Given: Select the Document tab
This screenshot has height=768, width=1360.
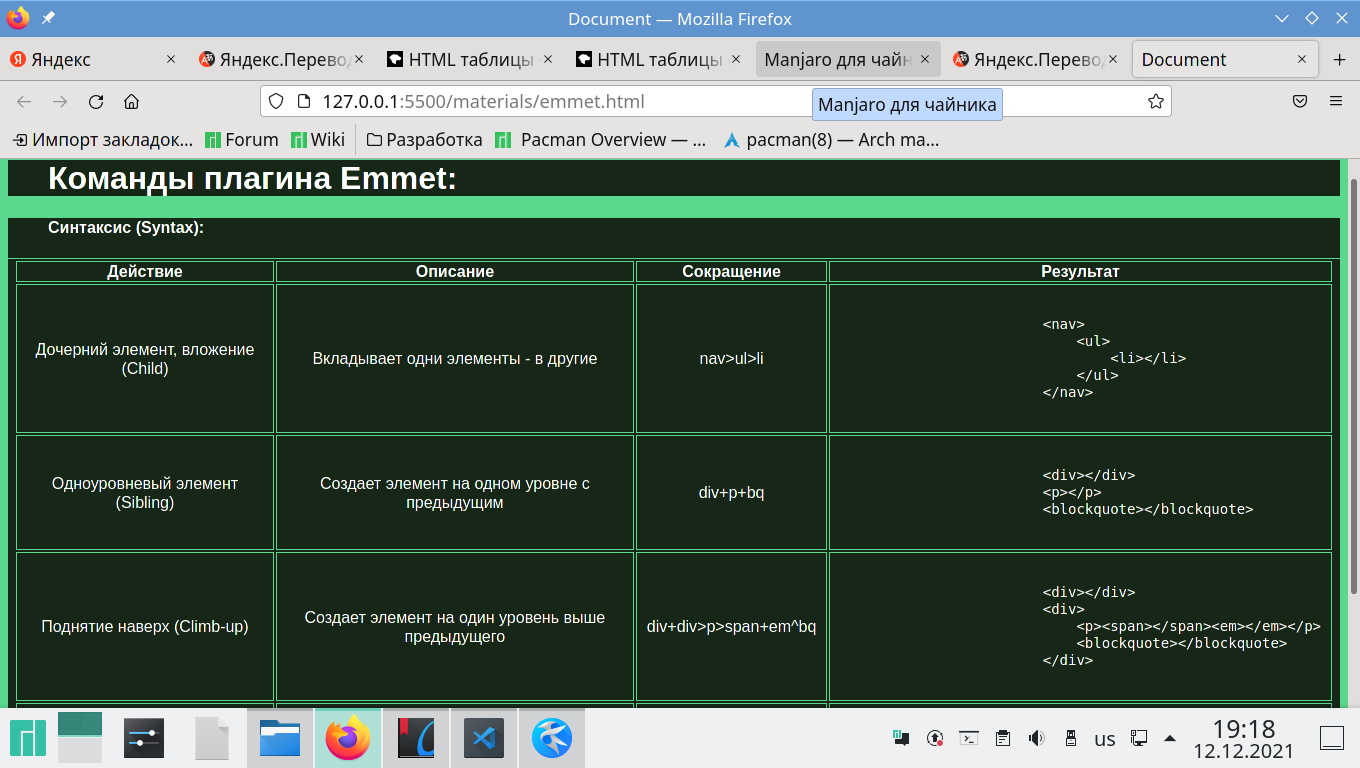Looking at the screenshot, I should tap(1225, 60).
